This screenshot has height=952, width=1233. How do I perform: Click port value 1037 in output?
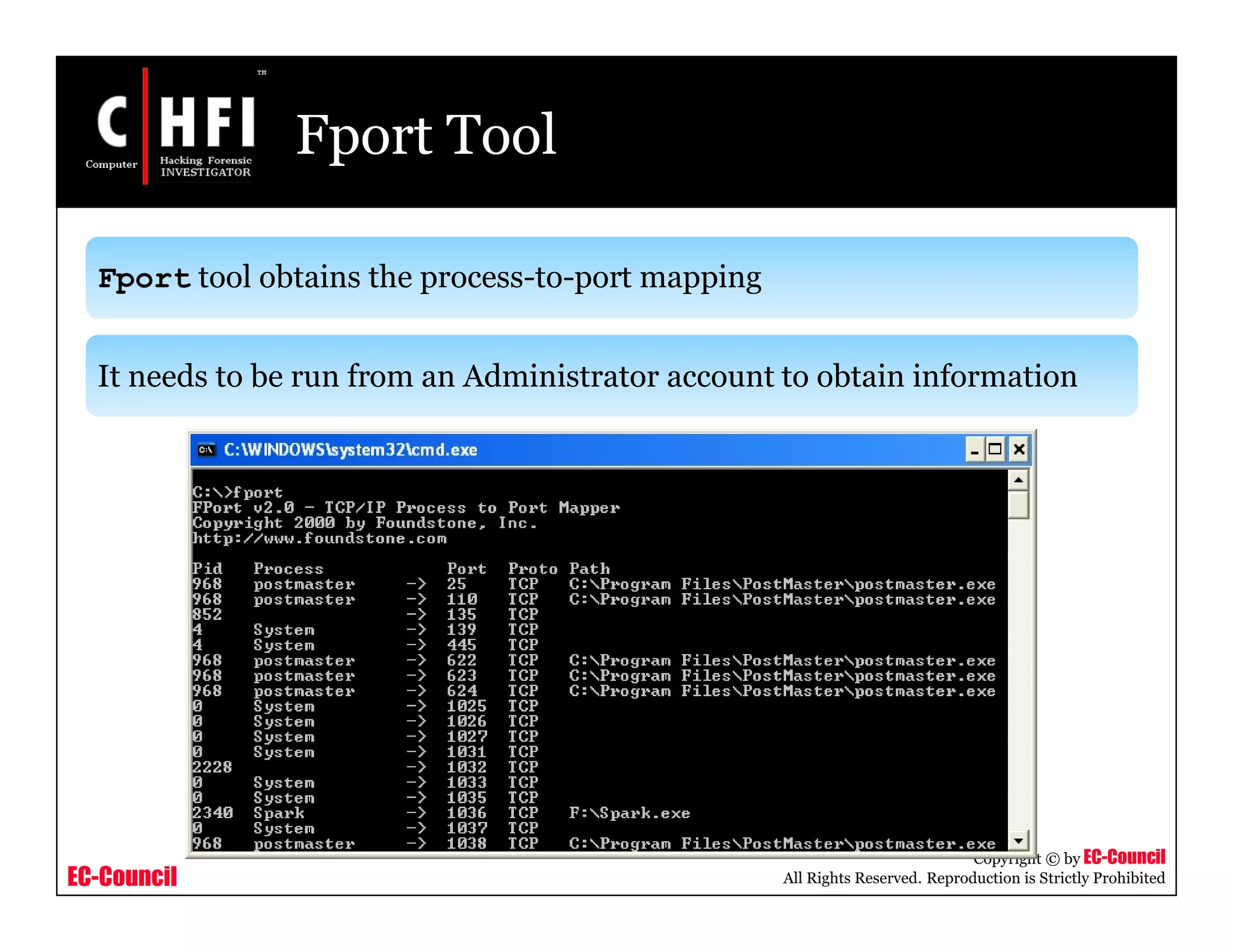click(x=467, y=829)
